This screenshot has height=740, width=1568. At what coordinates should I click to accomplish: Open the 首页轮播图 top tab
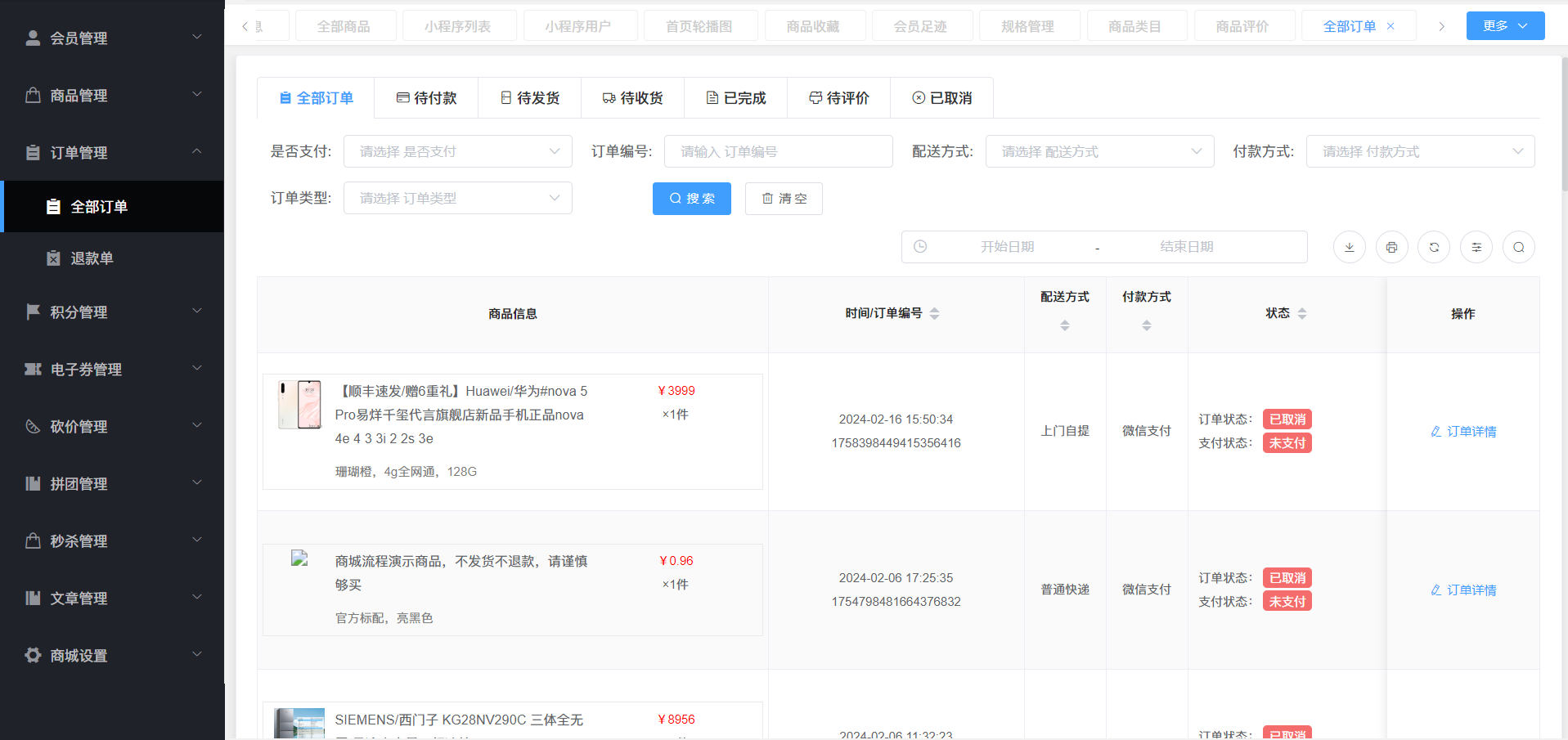(700, 26)
